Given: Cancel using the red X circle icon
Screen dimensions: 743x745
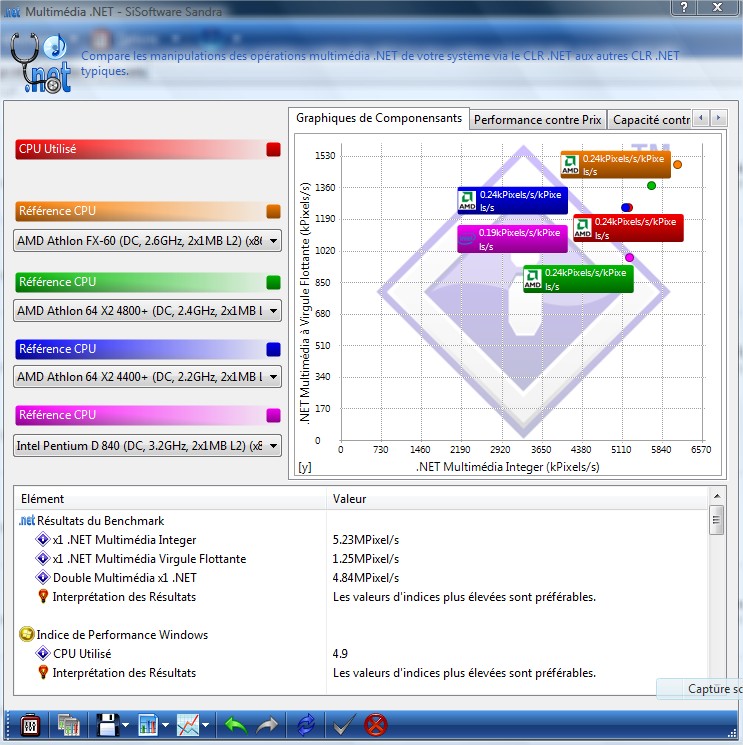Looking at the screenshot, I should [x=375, y=726].
